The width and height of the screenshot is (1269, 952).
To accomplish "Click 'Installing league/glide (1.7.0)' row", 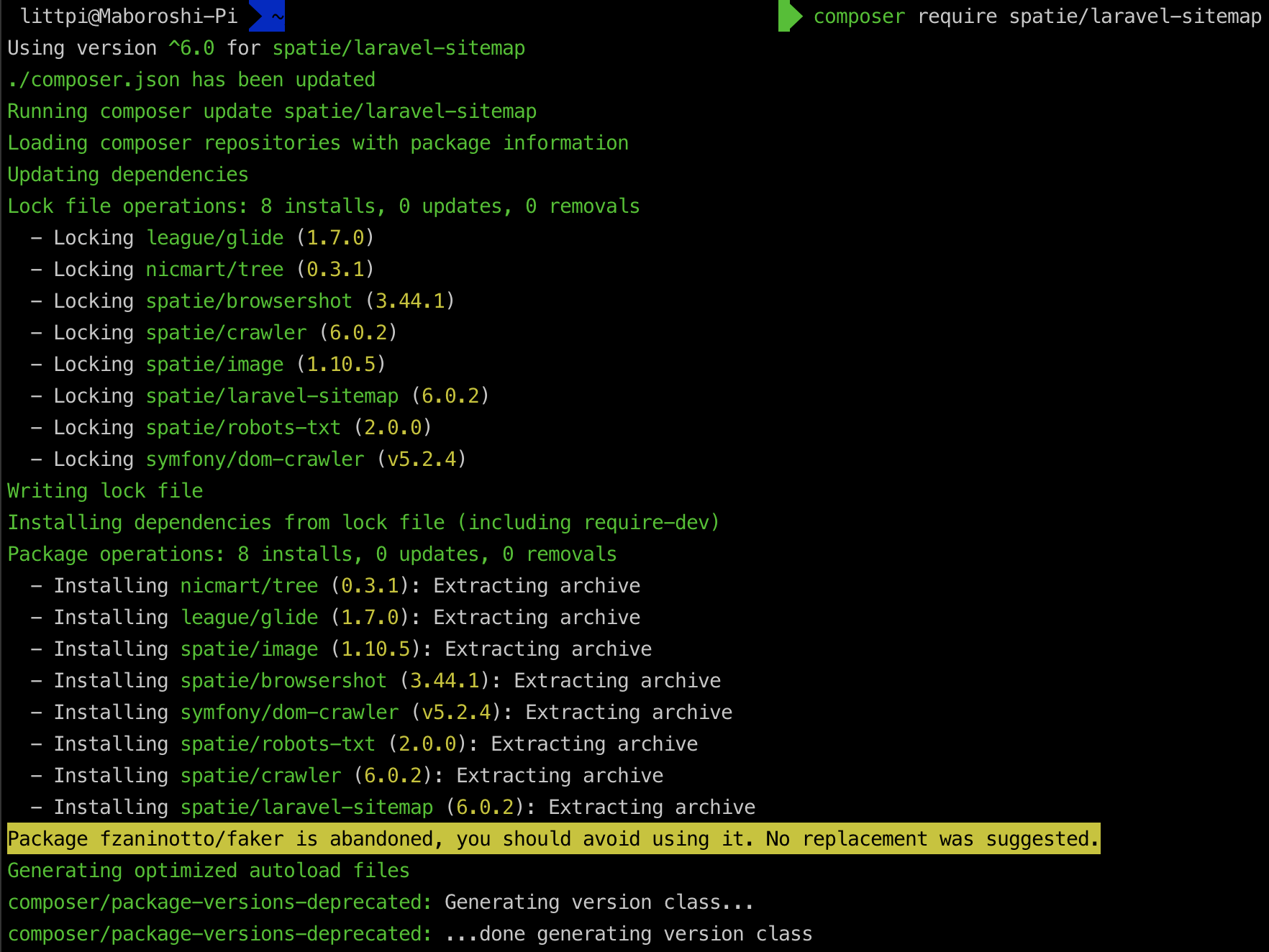I will [x=335, y=618].
